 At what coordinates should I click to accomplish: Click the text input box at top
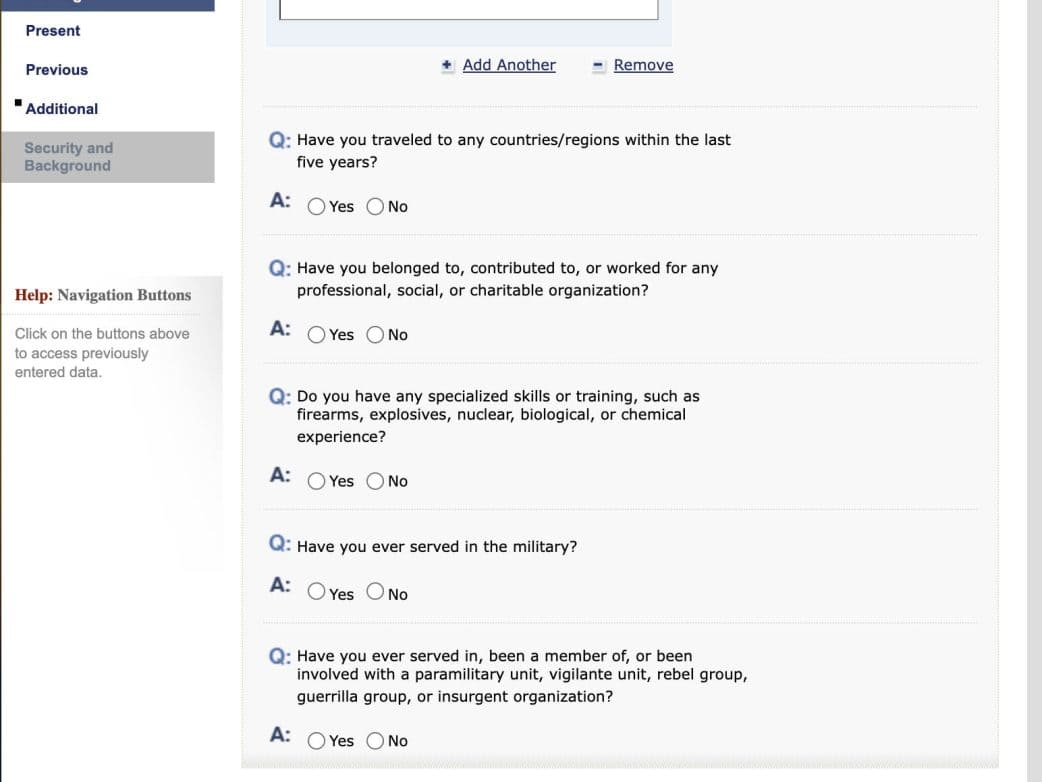pos(468,9)
